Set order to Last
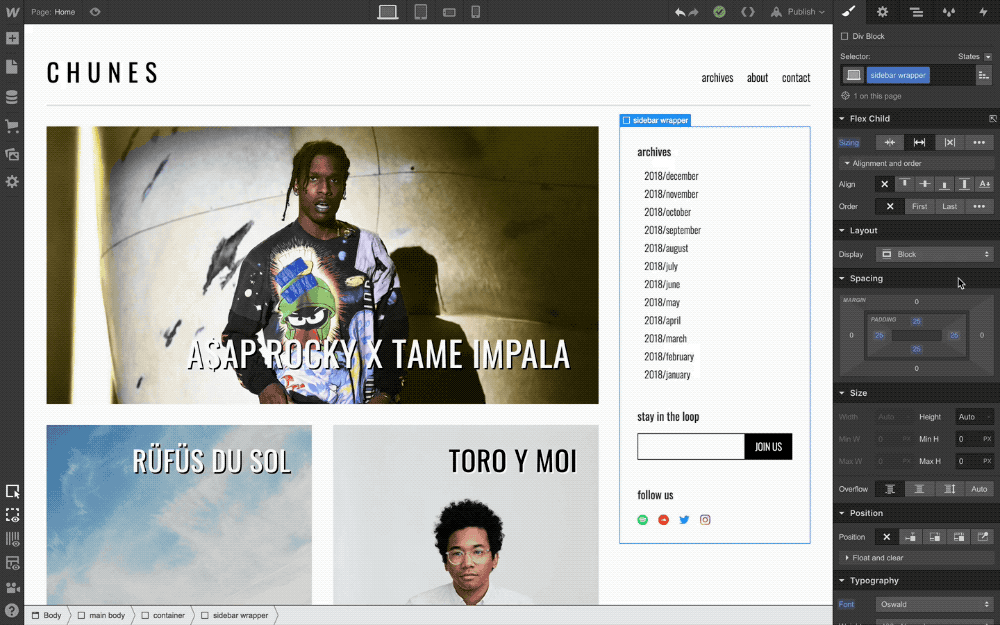 coord(950,207)
